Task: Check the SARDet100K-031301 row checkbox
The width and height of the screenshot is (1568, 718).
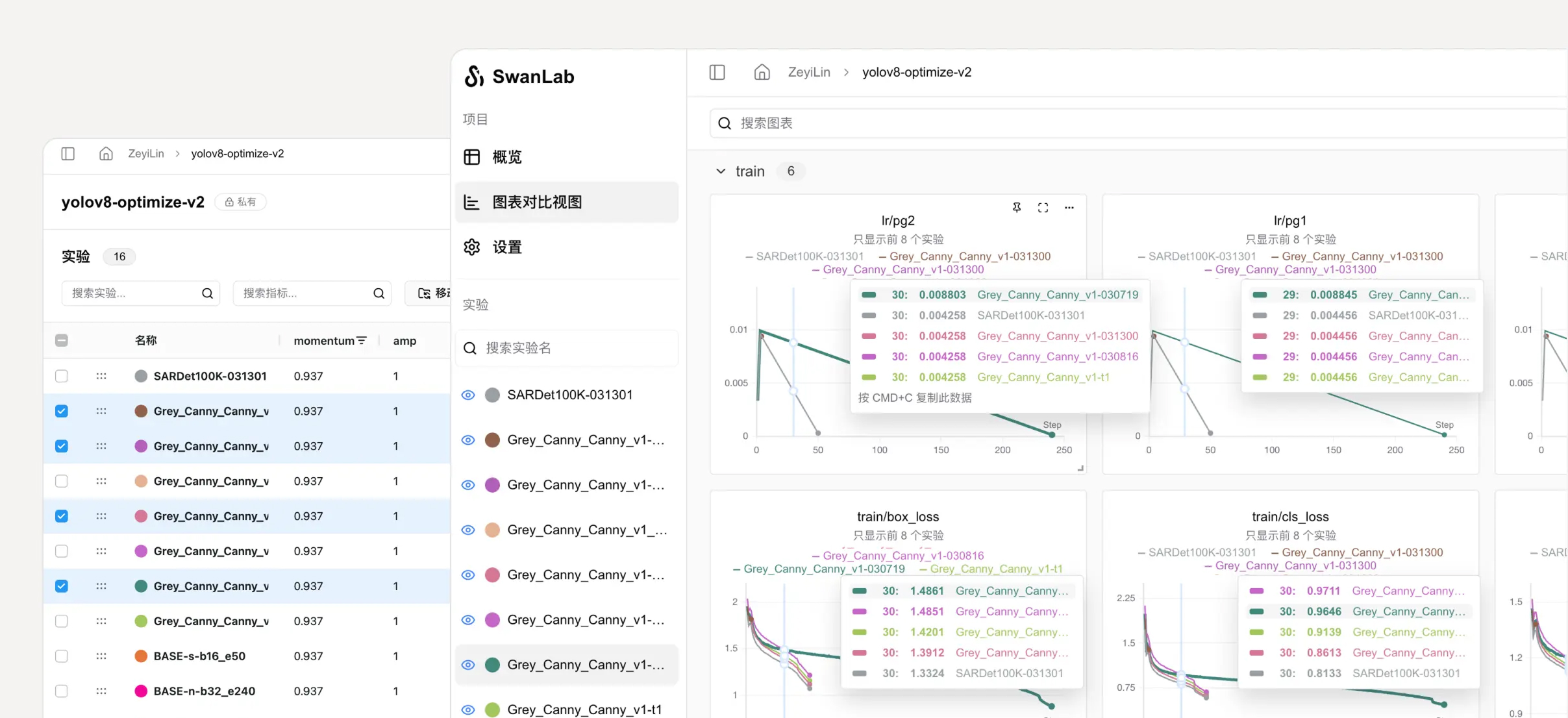Action: [x=62, y=376]
